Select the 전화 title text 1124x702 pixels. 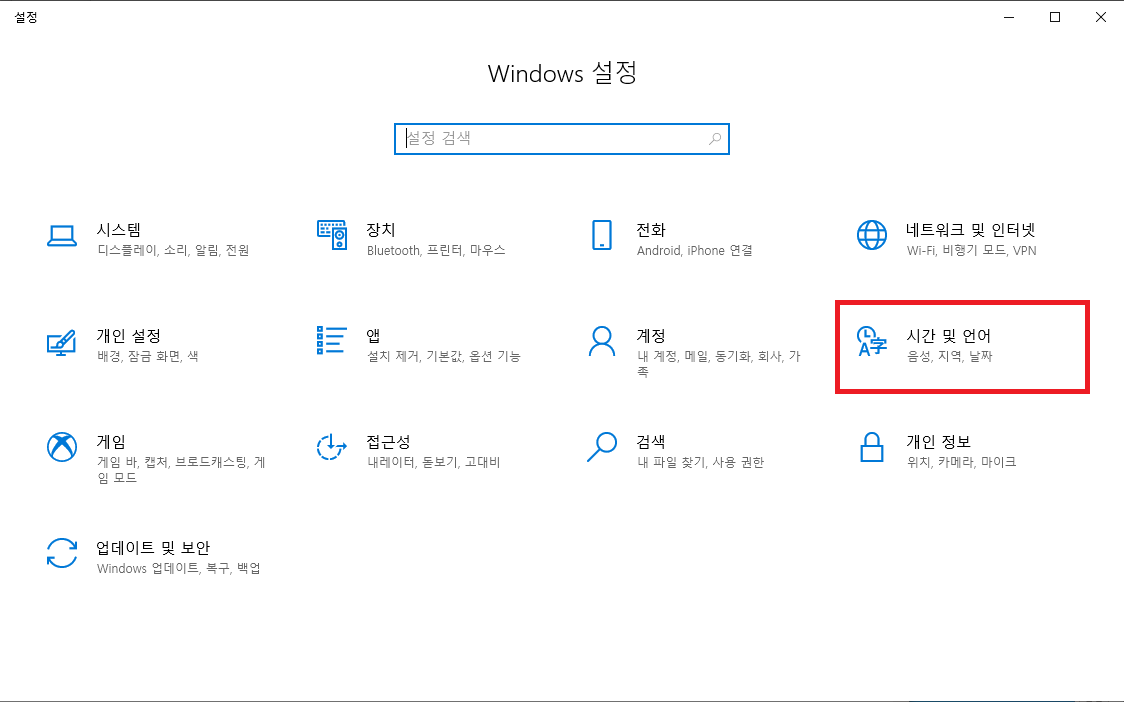(651, 230)
